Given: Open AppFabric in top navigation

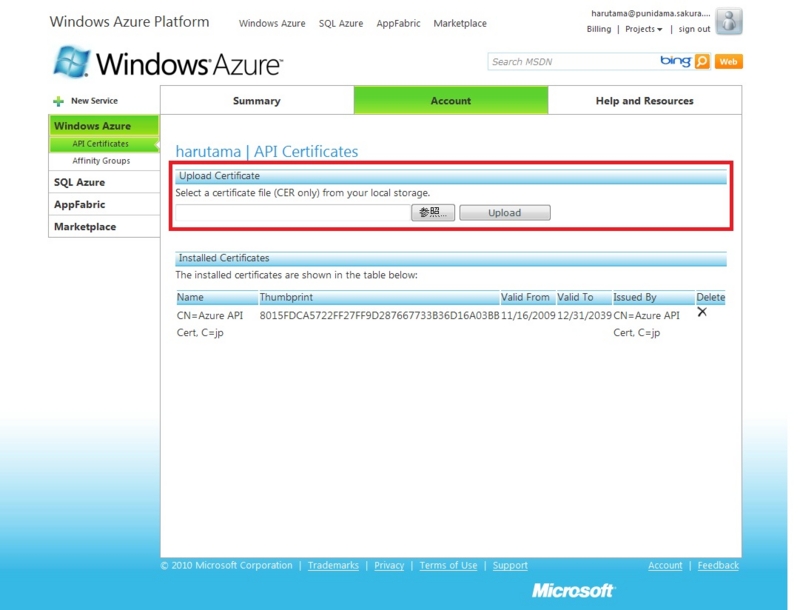Looking at the screenshot, I should (x=398, y=23).
